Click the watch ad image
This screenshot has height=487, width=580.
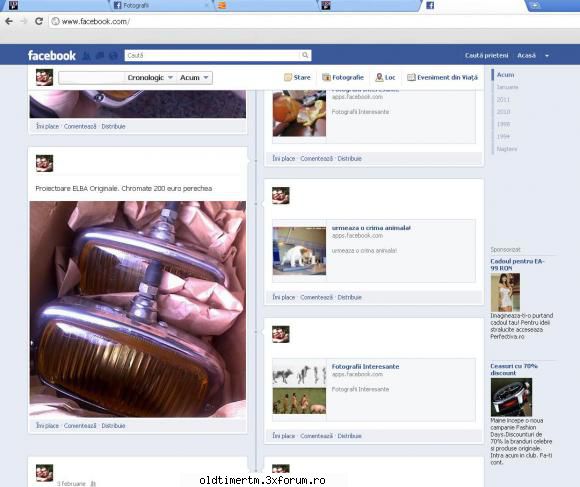511,397
